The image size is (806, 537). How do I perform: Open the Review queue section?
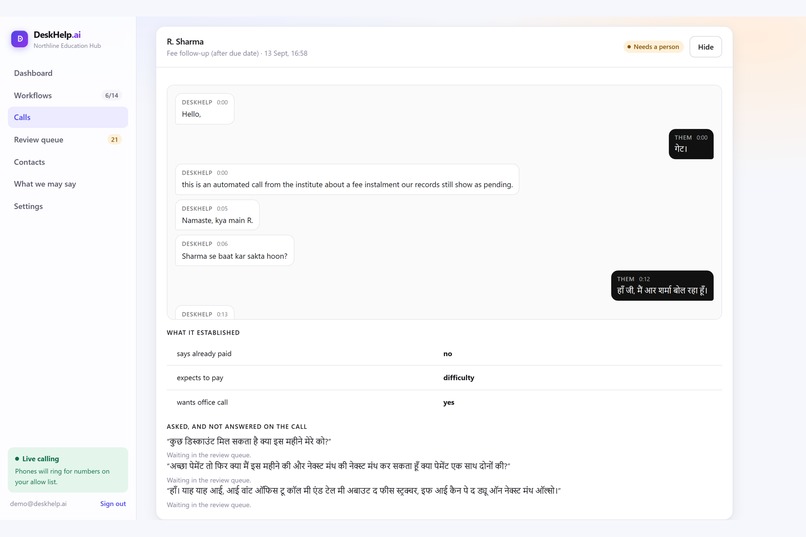(68, 139)
